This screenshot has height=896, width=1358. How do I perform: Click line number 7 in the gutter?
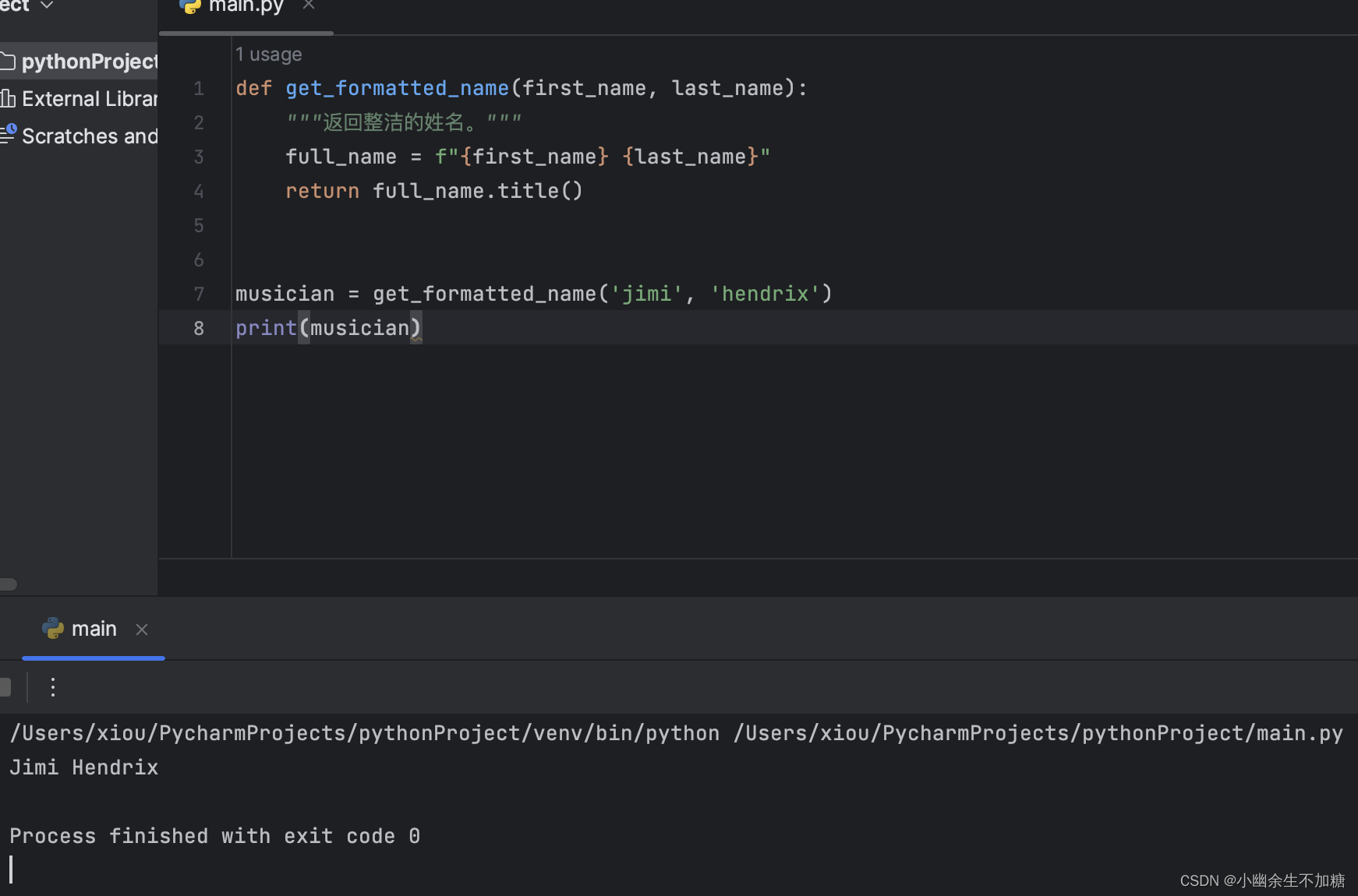(199, 295)
